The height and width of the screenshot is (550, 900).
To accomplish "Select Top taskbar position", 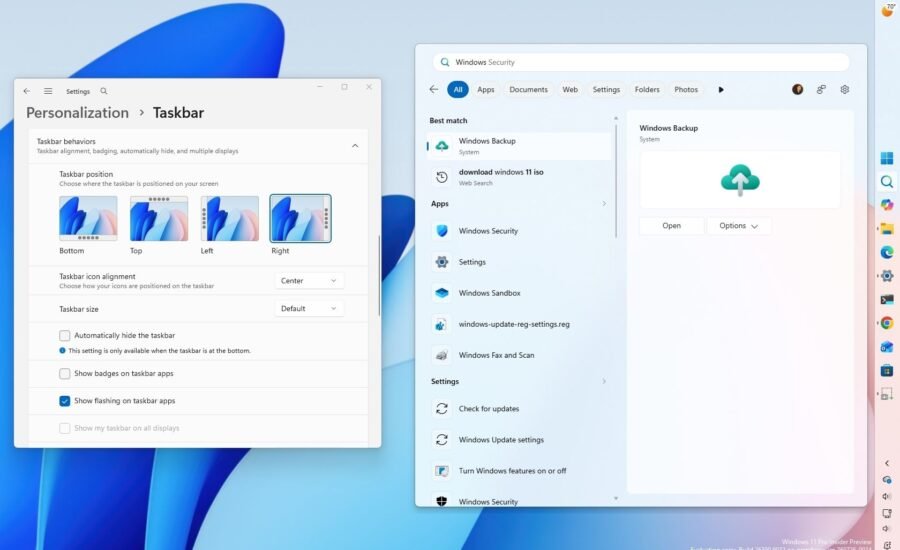I will pos(159,218).
